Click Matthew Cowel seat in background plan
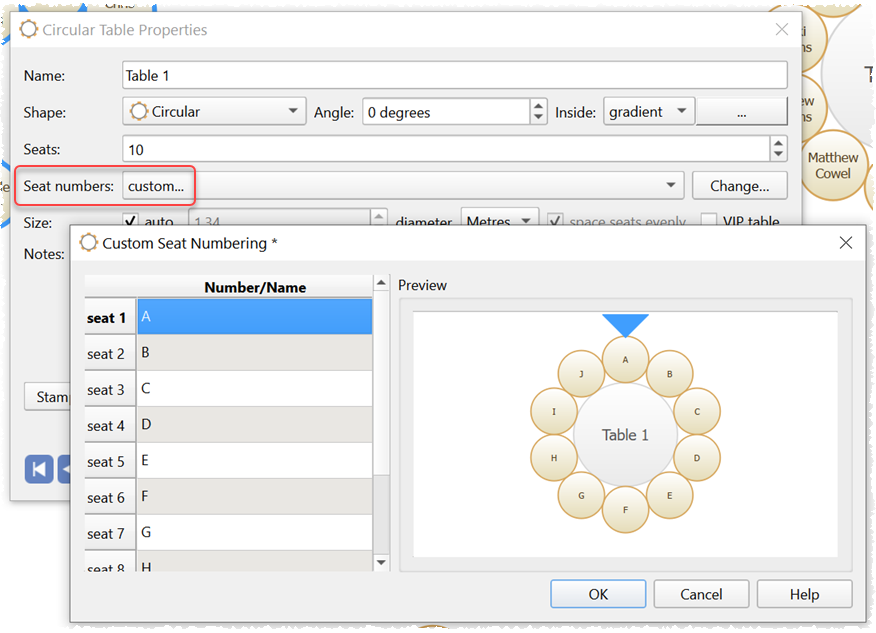The image size is (876, 633). tap(832, 165)
